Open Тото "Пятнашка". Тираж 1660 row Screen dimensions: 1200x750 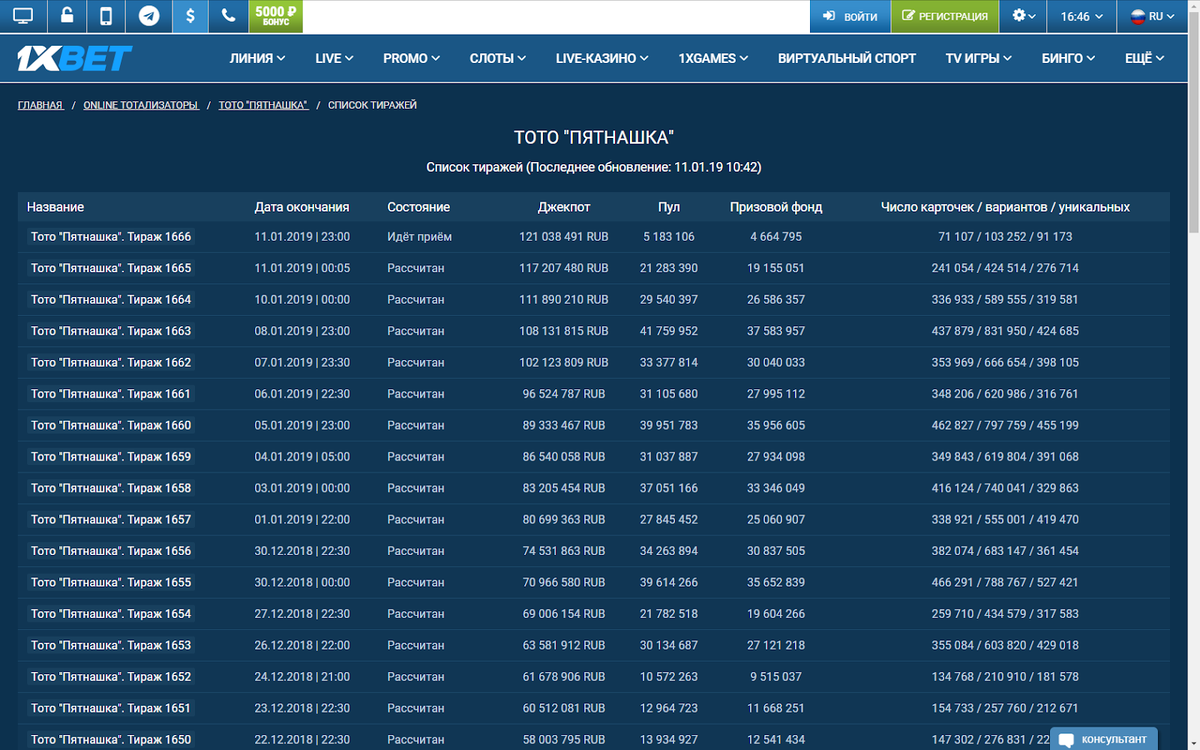pyautogui.click(x=593, y=425)
